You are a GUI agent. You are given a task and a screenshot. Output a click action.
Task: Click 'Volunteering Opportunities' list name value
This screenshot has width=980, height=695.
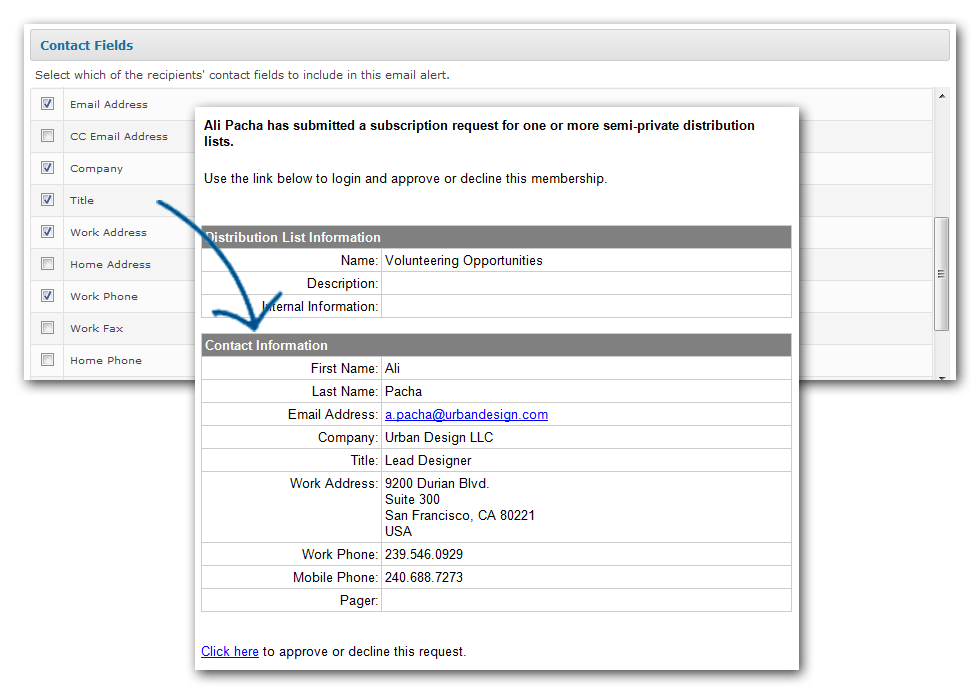click(464, 261)
